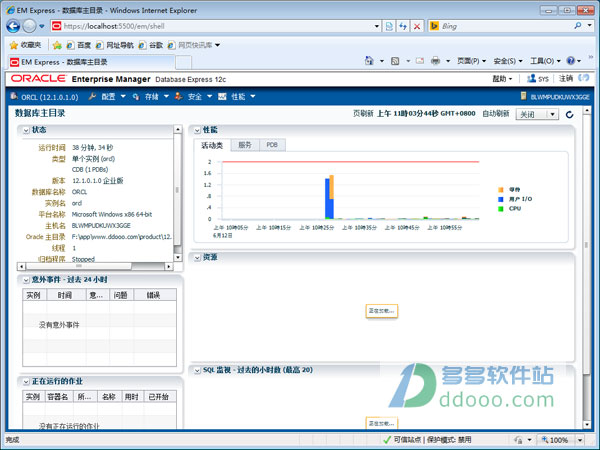This screenshot has width=600, height=450.
Task: Collapse the 资源 (Resources) section
Action: 197,258
